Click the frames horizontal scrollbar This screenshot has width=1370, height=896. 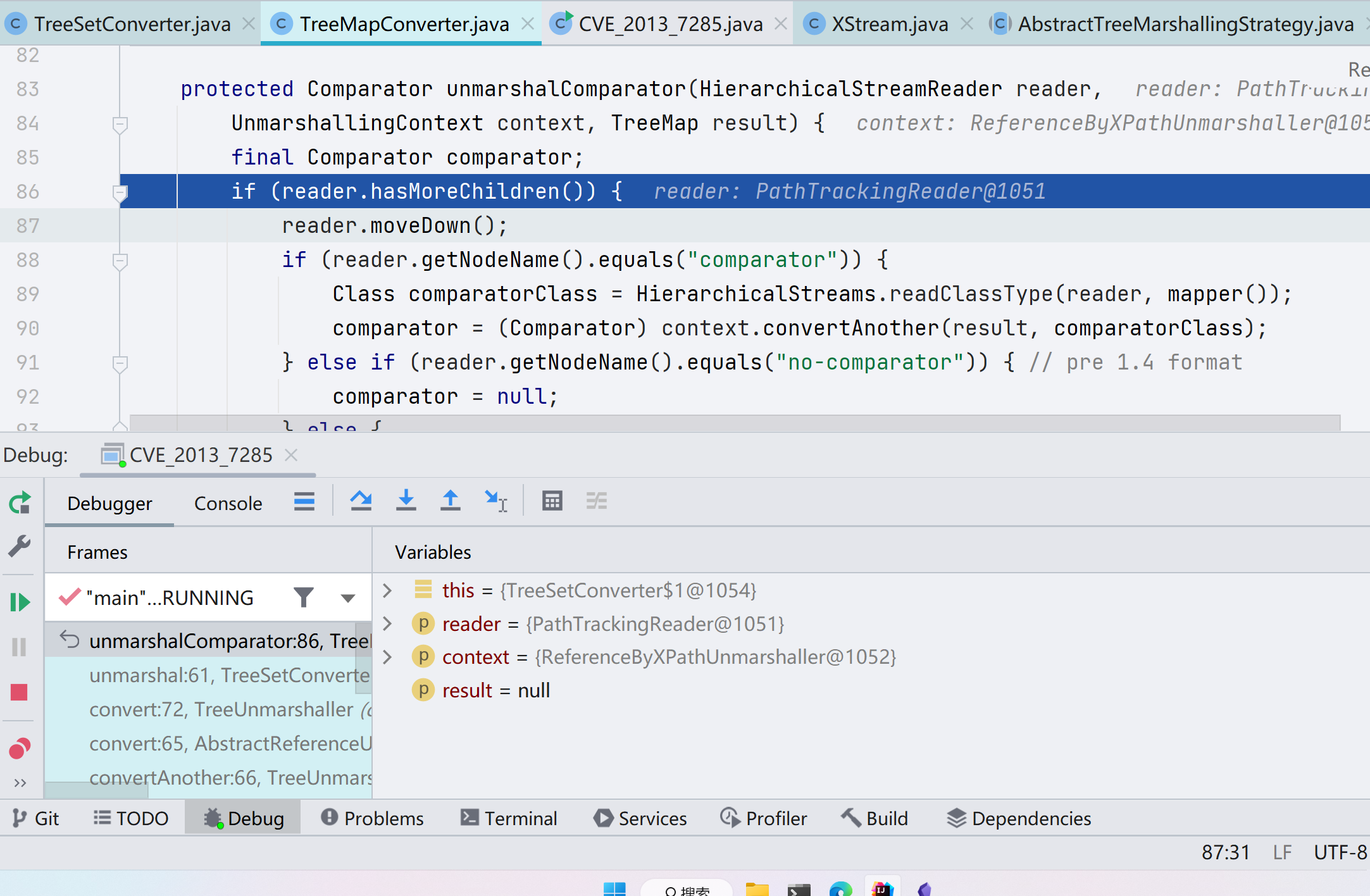pyautogui.click(x=96, y=790)
